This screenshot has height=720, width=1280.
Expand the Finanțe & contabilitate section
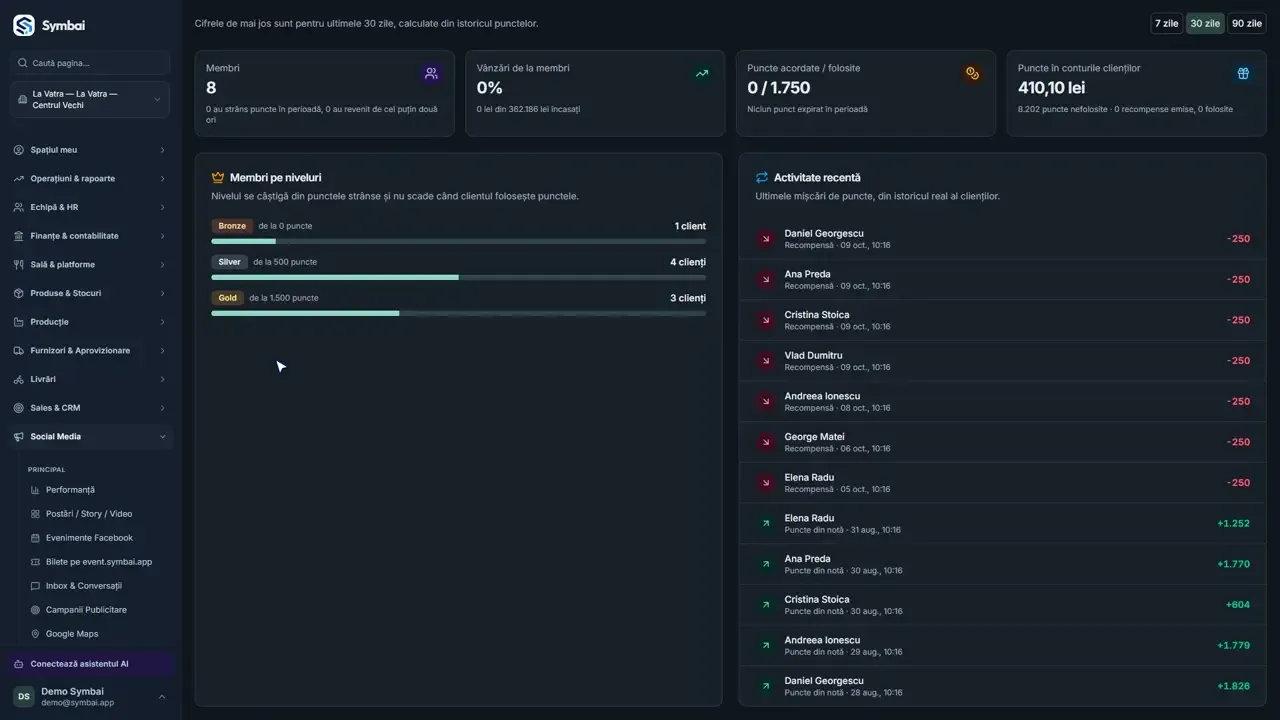tap(90, 236)
